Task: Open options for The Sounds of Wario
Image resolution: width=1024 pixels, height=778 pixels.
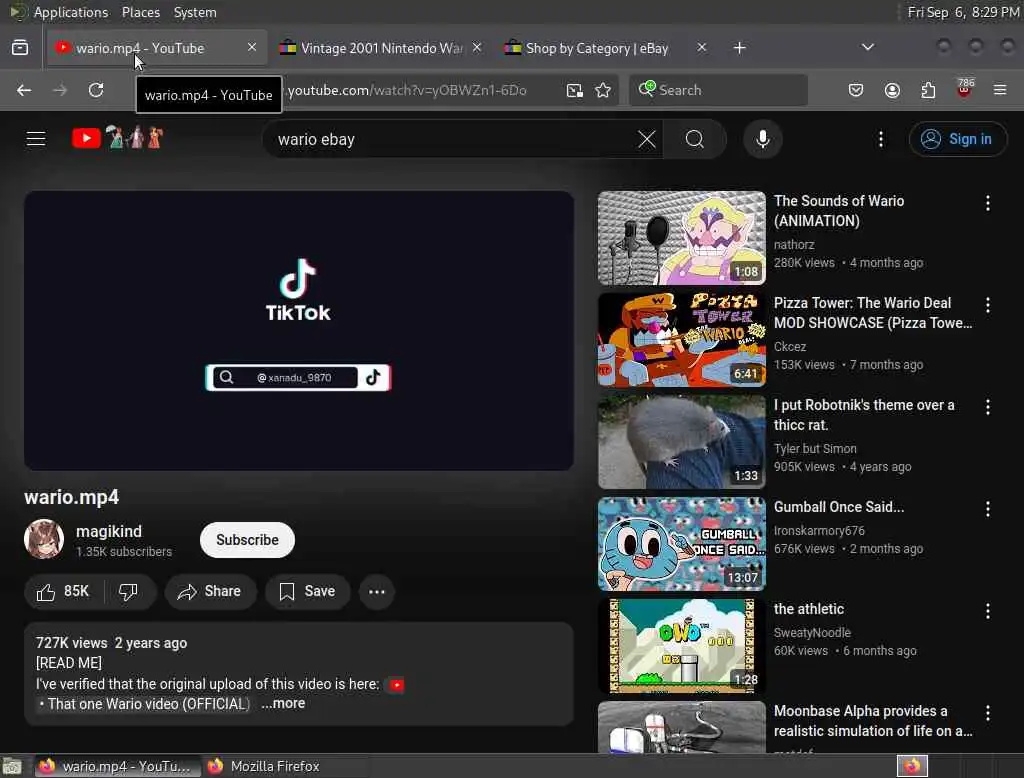Action: pyautogui.click(x=987, y=203)
